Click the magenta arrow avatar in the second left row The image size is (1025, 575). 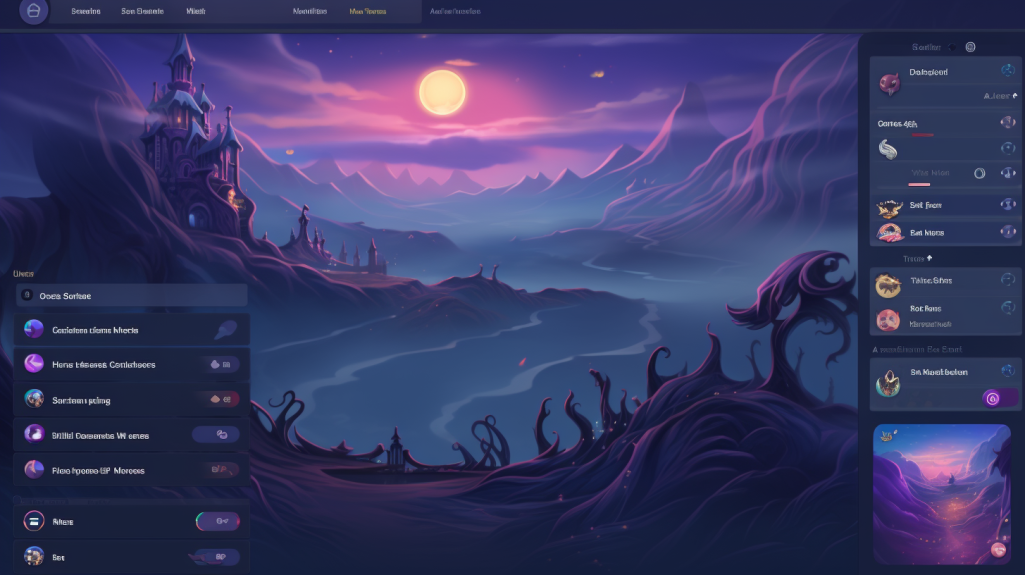pyautogui.click(x=34, y=363)
